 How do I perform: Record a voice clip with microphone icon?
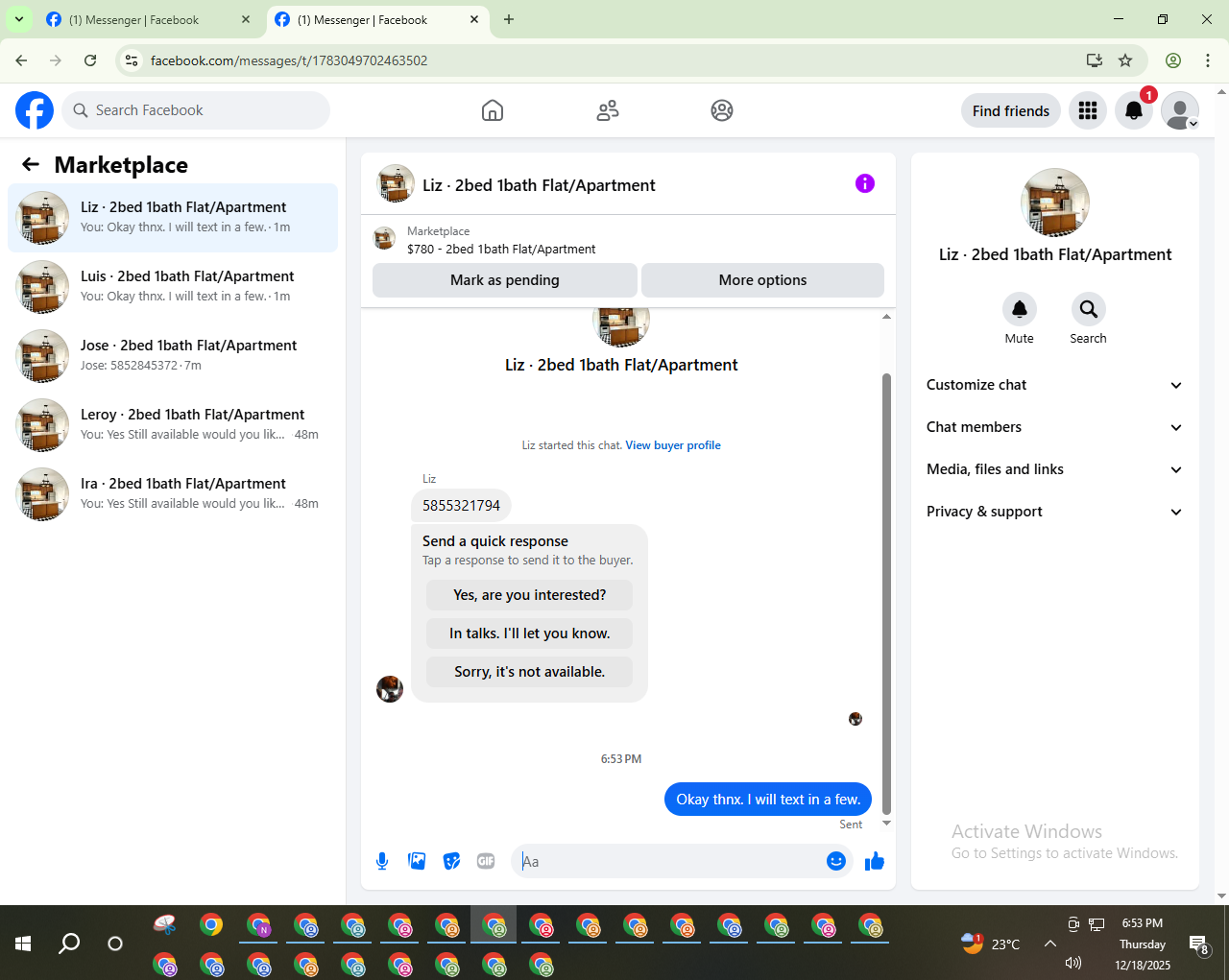pos(382,861)
